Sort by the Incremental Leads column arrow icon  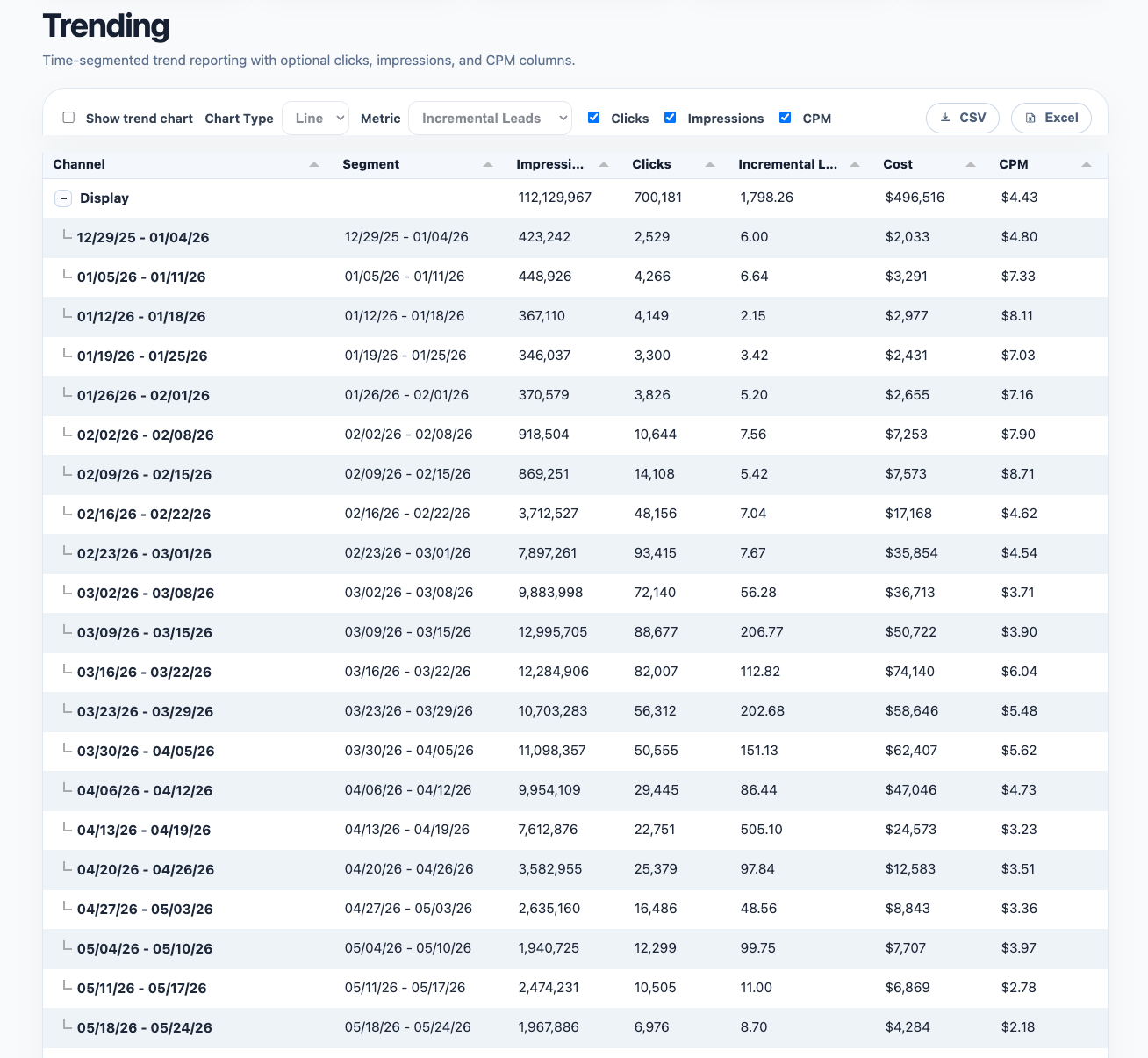tap(855, 164)
